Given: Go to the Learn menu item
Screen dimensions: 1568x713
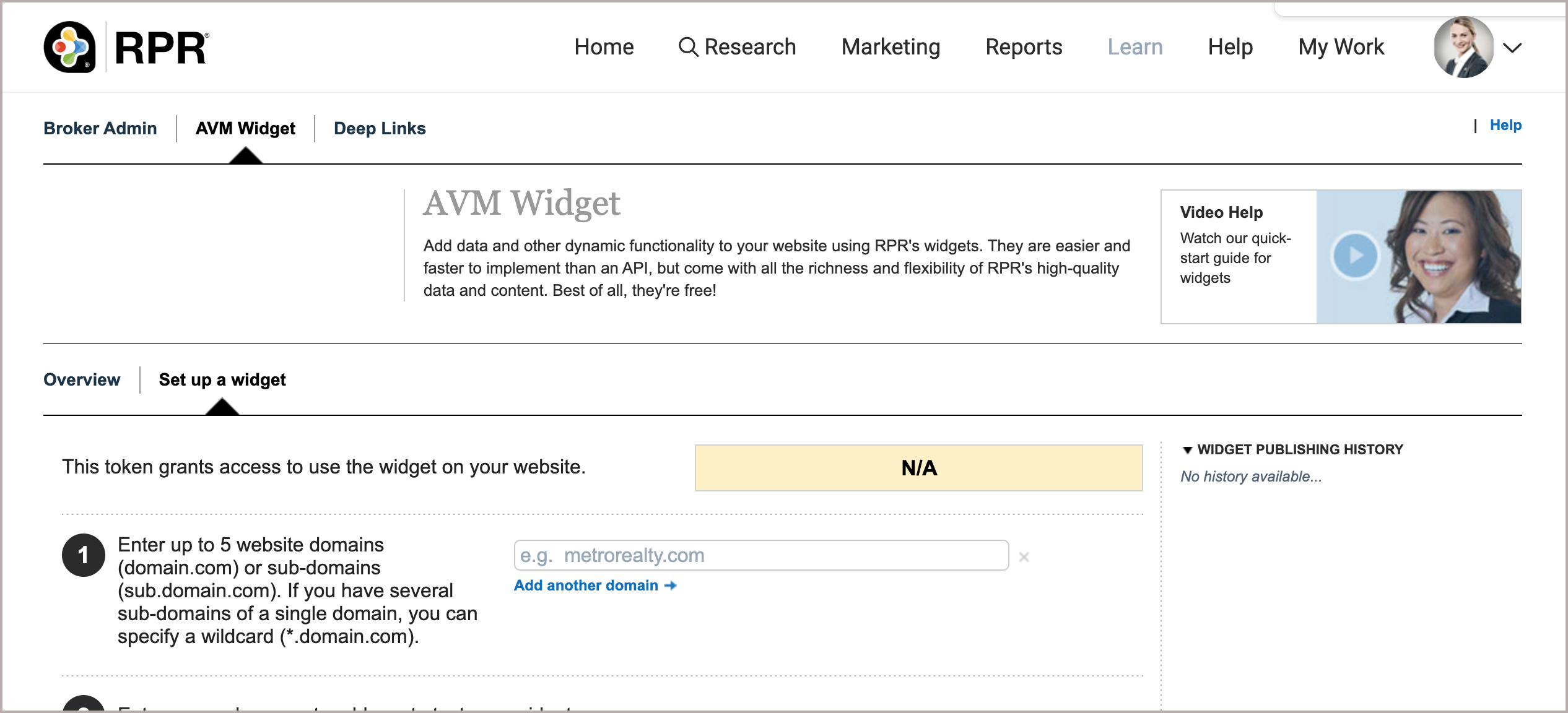Looking at the screenshot, I should click(1135, 47).
